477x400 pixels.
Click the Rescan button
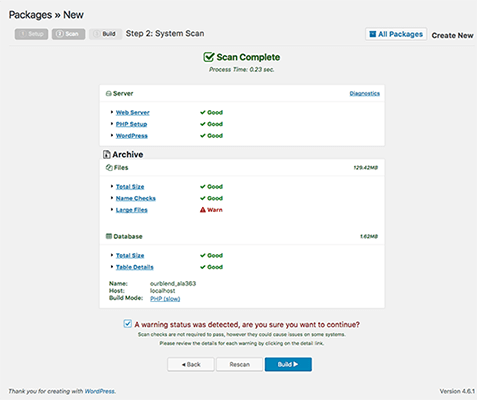click(239, 364)
